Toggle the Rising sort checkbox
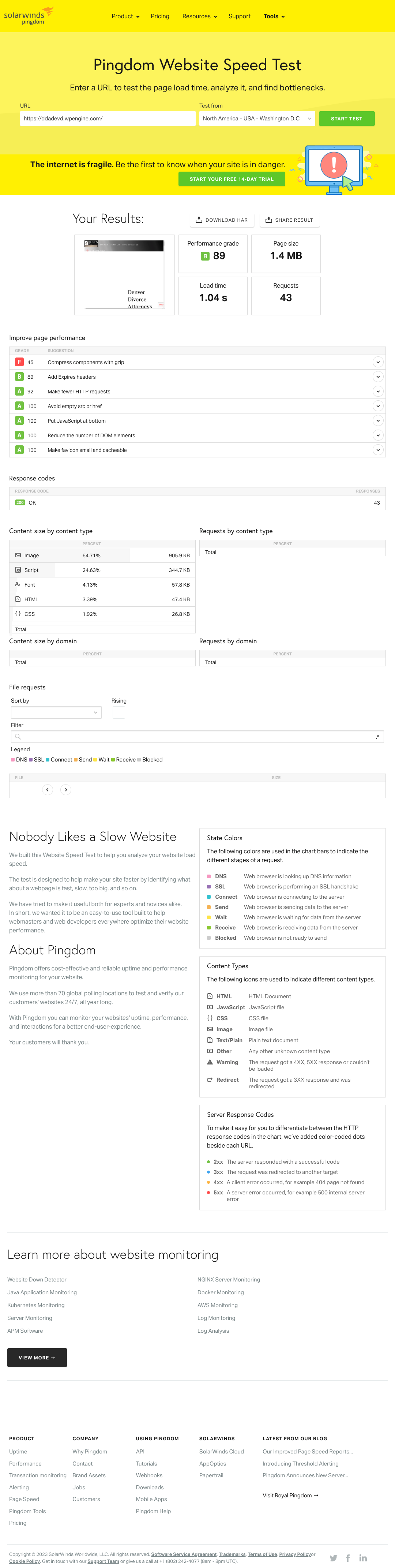 tap(118, 712)
